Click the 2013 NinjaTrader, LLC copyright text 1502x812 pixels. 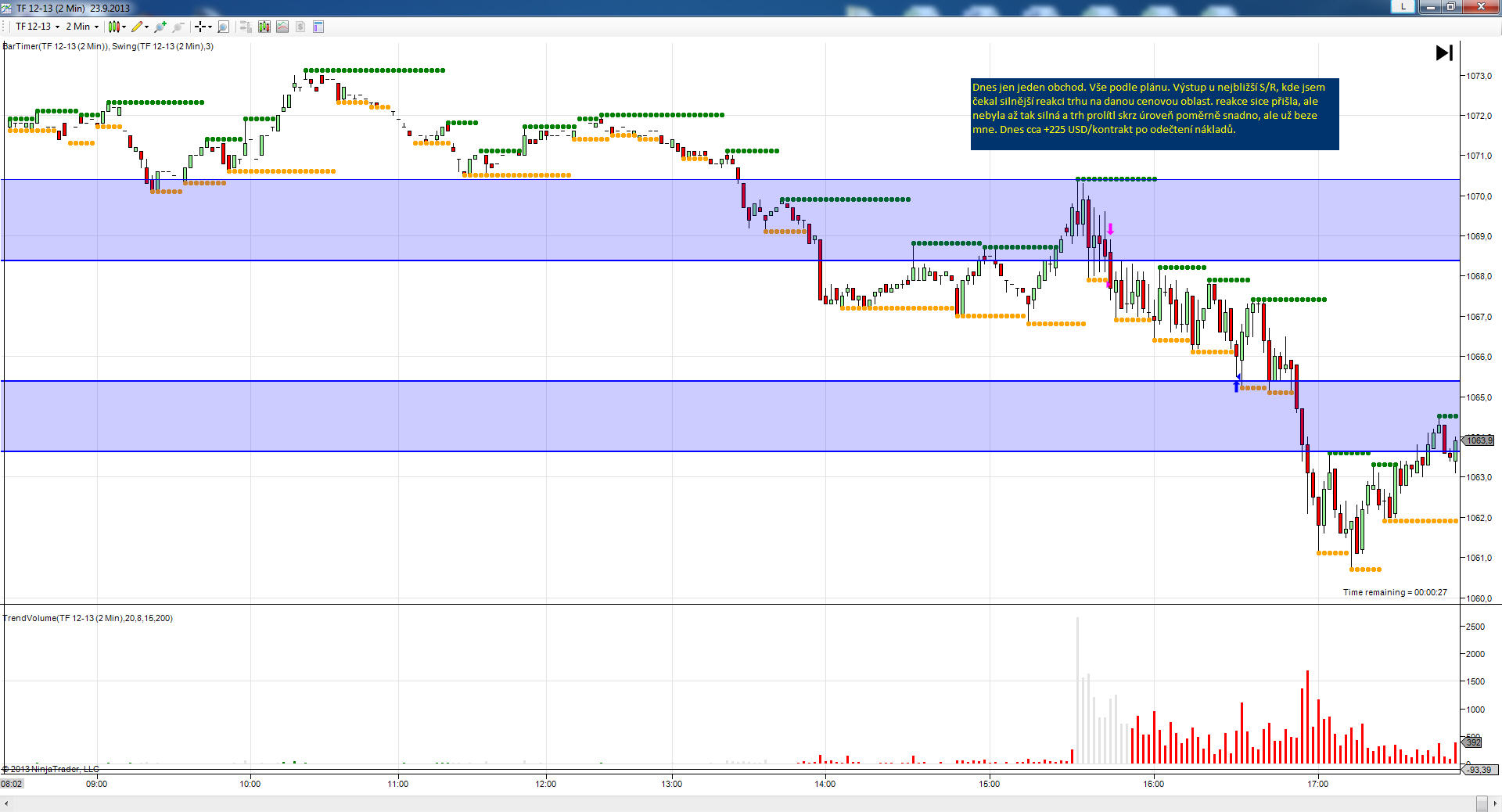[x=51, y=769]
